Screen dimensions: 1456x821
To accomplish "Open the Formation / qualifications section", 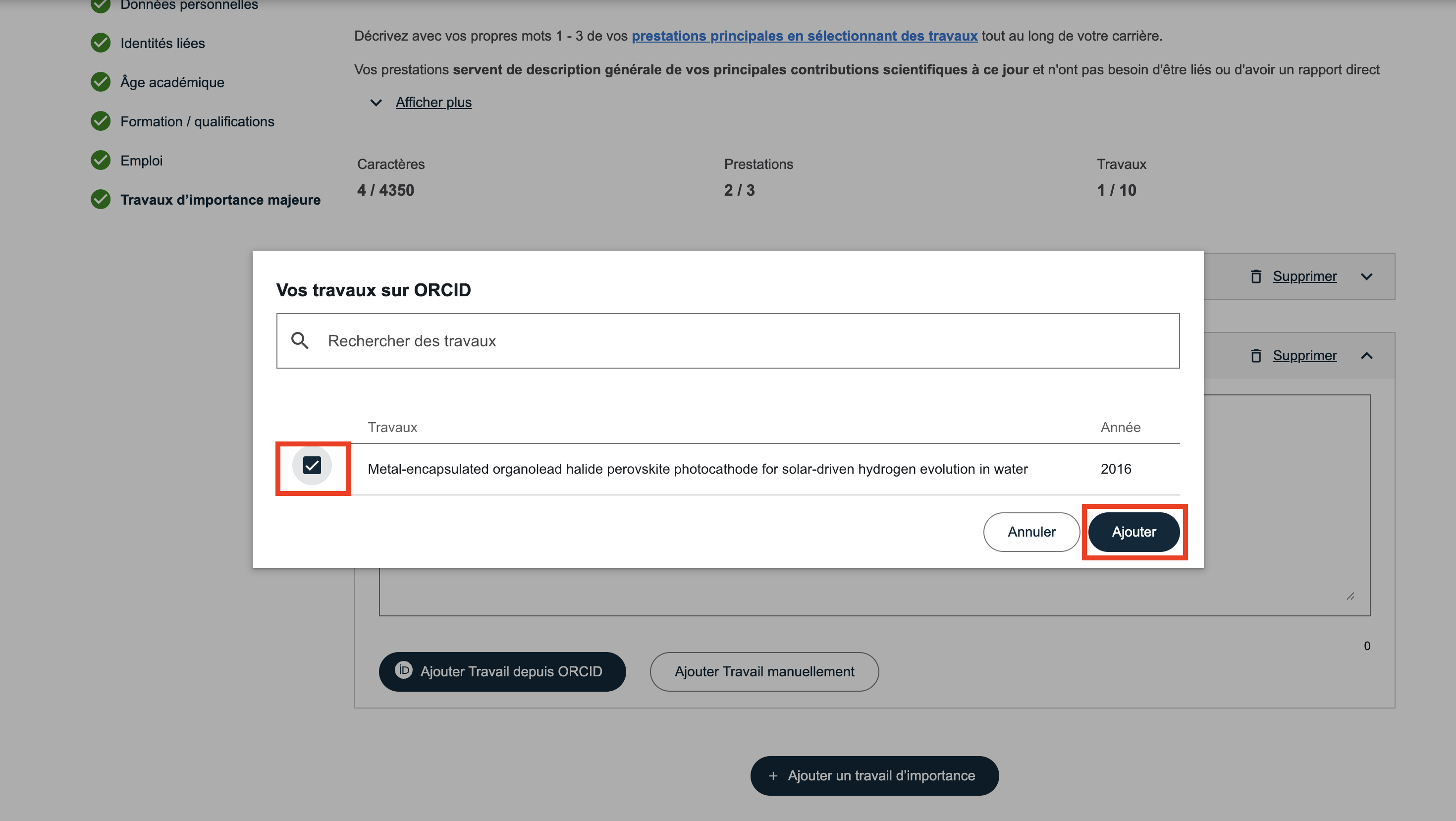I will (197, 121).
